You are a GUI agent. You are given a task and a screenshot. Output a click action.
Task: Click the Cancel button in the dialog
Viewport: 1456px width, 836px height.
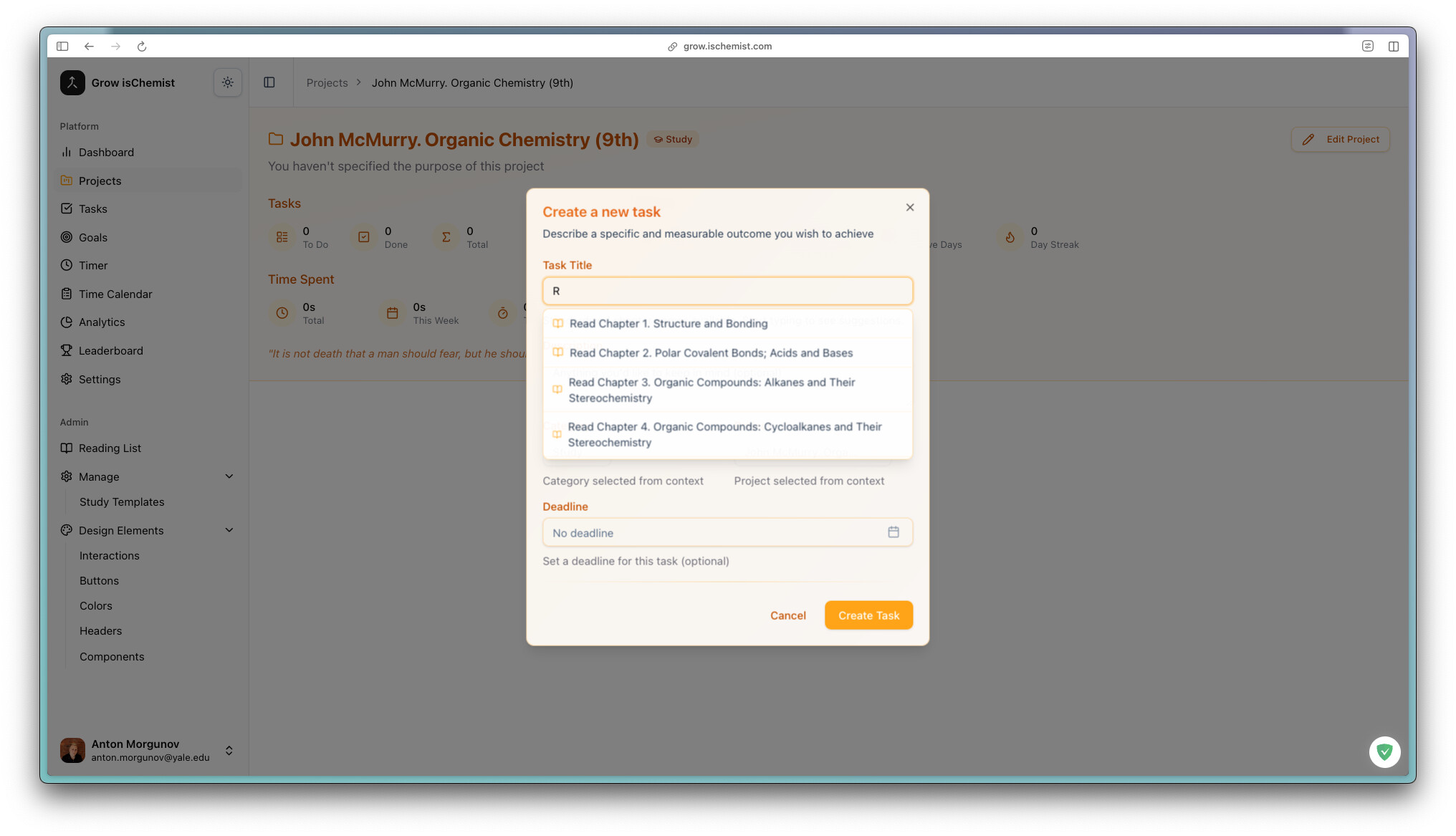coord(787,615)
